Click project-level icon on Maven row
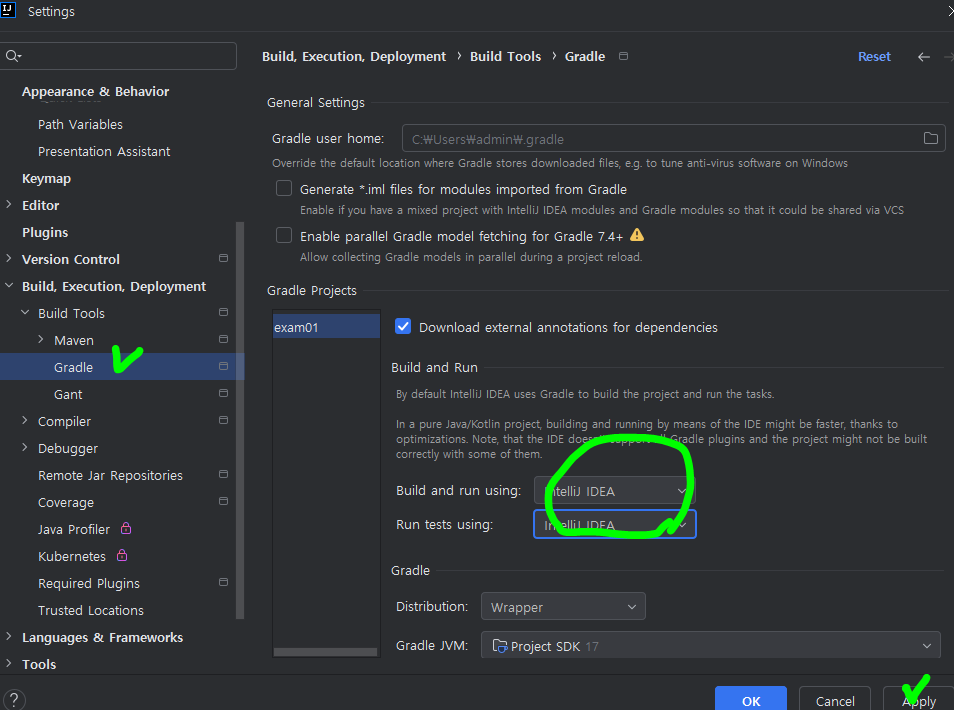Screen dimensions: 954x710 [223, 339]
